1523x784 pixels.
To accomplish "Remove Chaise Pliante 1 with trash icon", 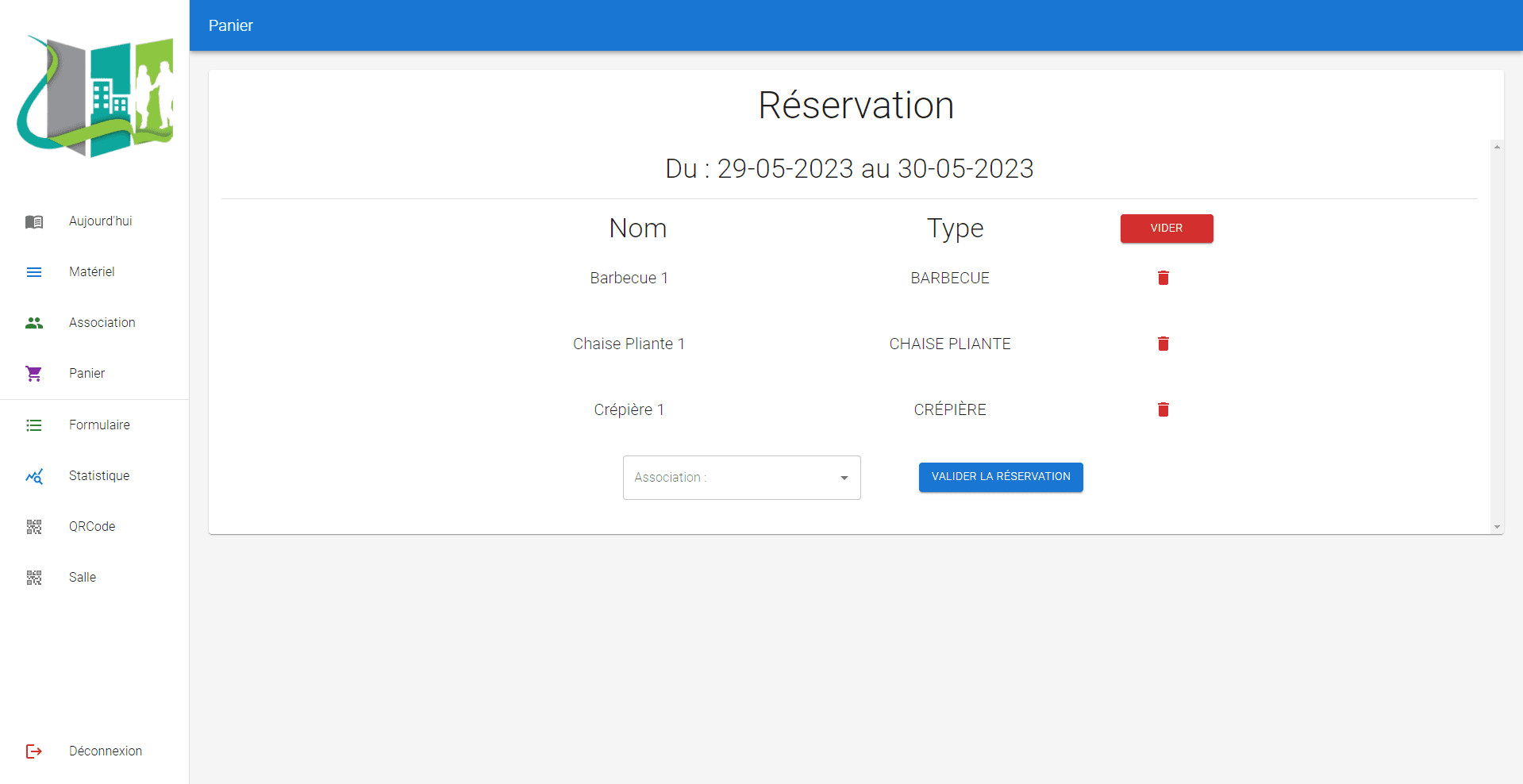I will click(1163, 344).
